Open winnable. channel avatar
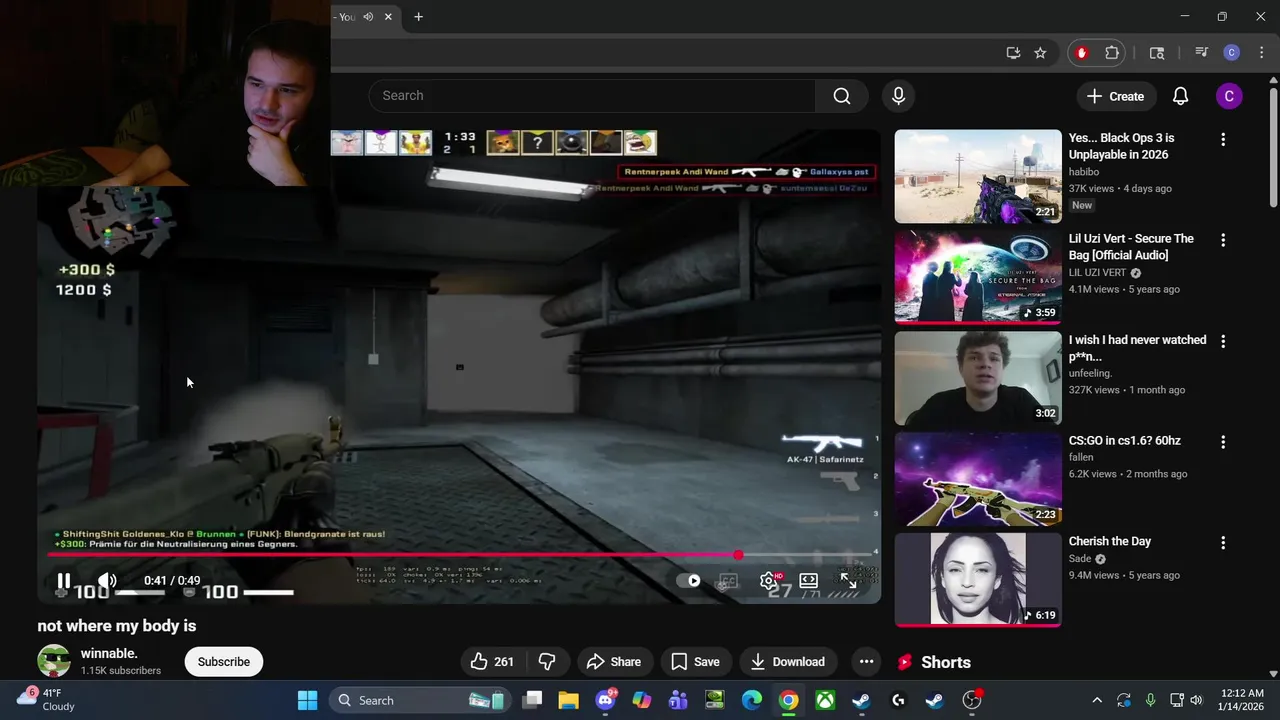1280x720 pixels. 54,661
